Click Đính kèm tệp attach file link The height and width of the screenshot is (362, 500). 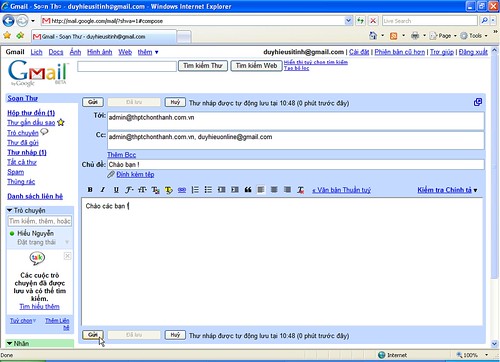tap(135, 174)
